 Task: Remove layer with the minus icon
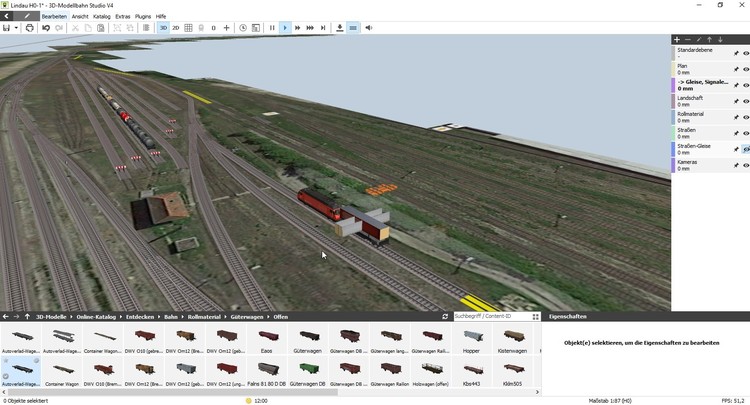click(x=688, y=40)
